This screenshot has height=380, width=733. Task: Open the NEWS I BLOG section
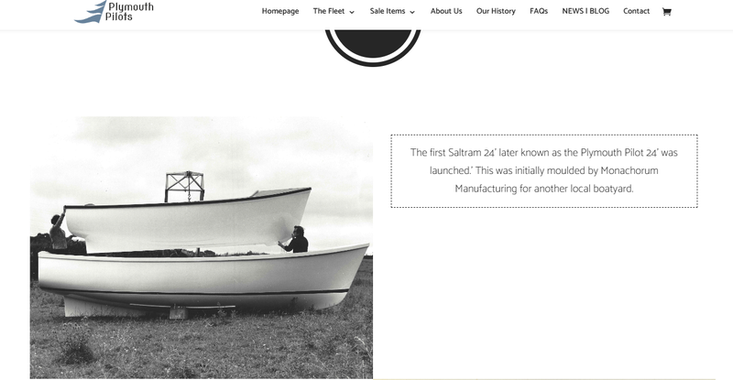point(585,11)
